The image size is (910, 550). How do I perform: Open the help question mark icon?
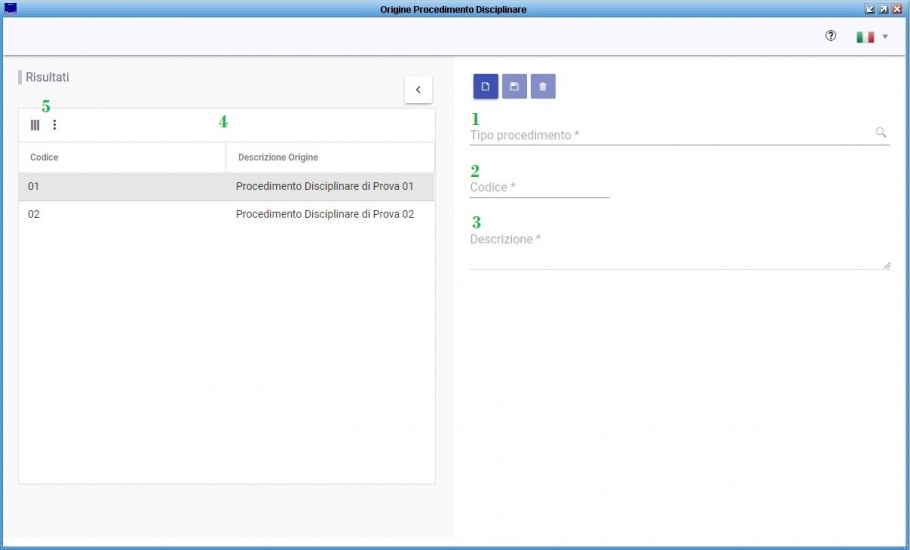pyautogui.click(x=830, y=36)
